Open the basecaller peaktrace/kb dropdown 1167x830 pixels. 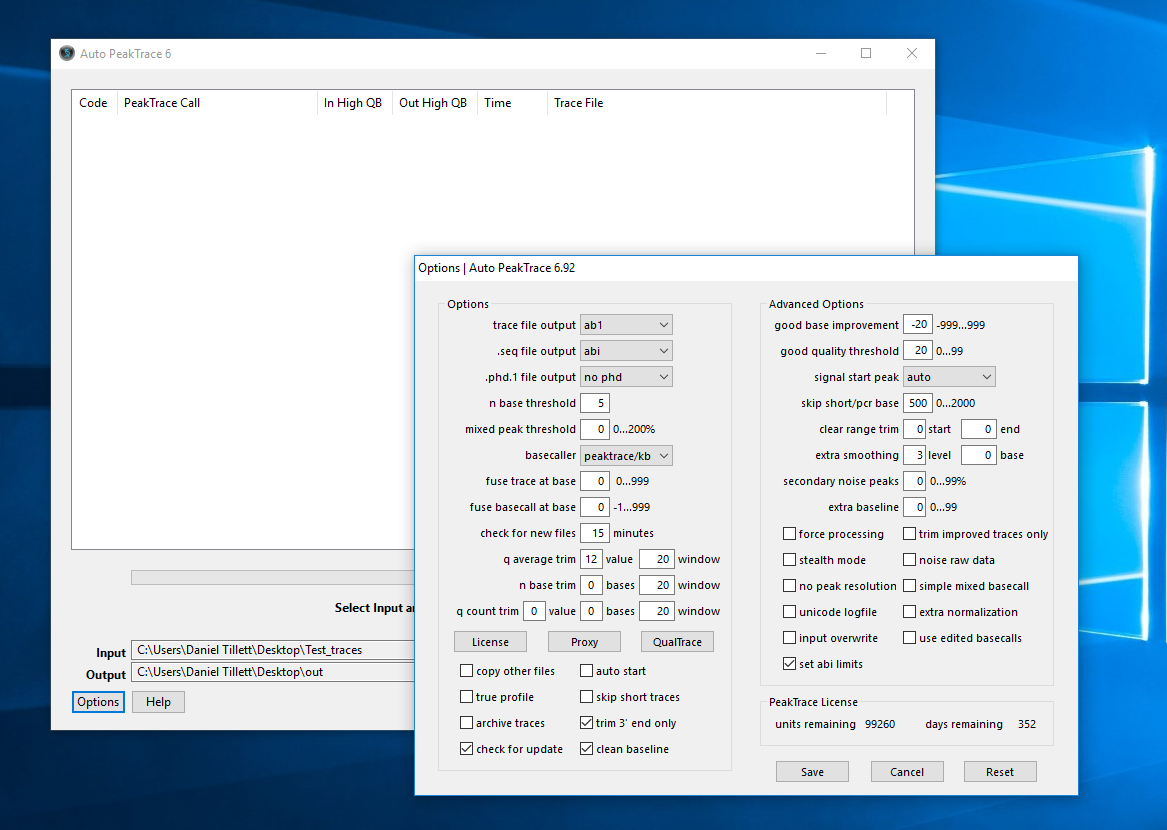(626, 456)
